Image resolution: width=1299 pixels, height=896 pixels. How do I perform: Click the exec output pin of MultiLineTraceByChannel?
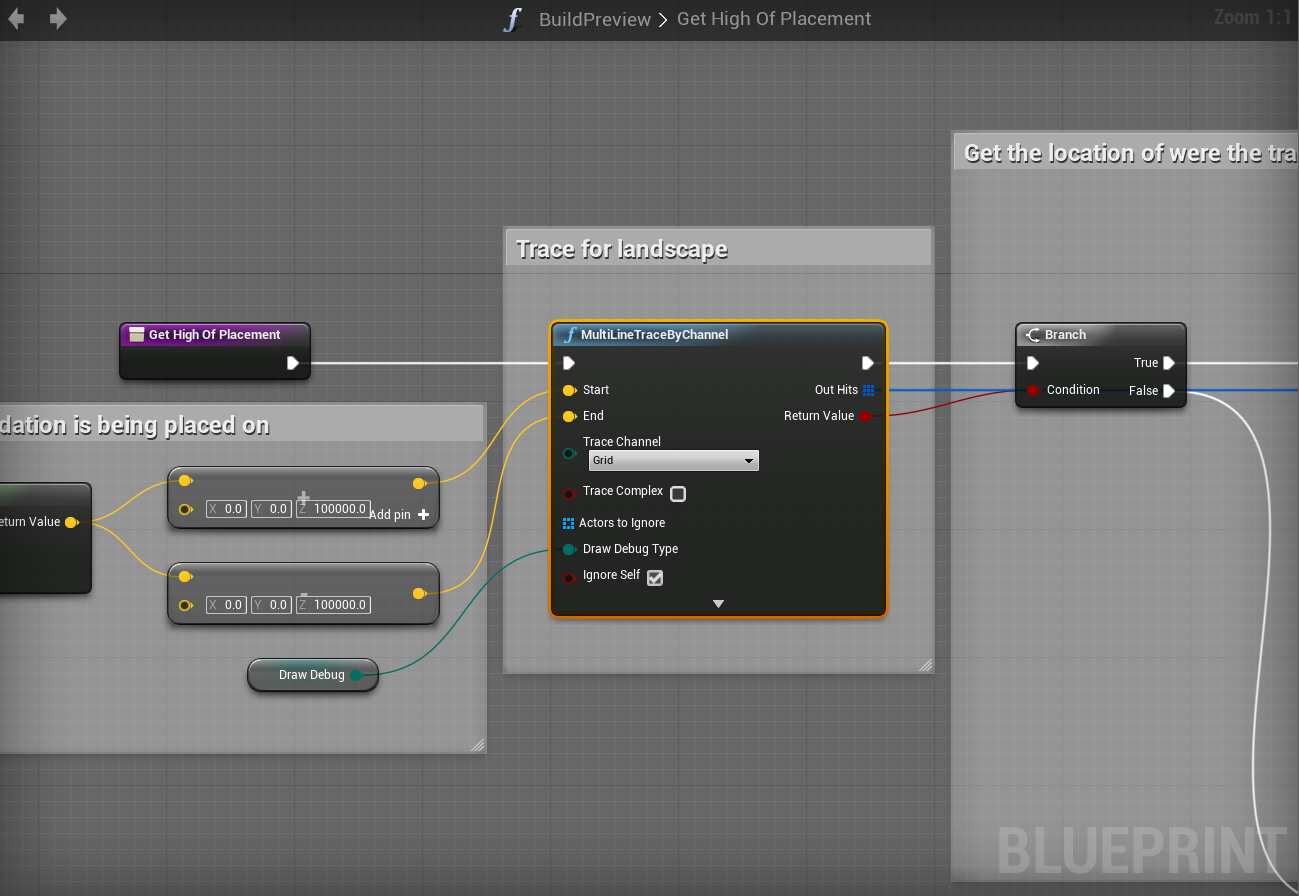click(x=868, y=363)
